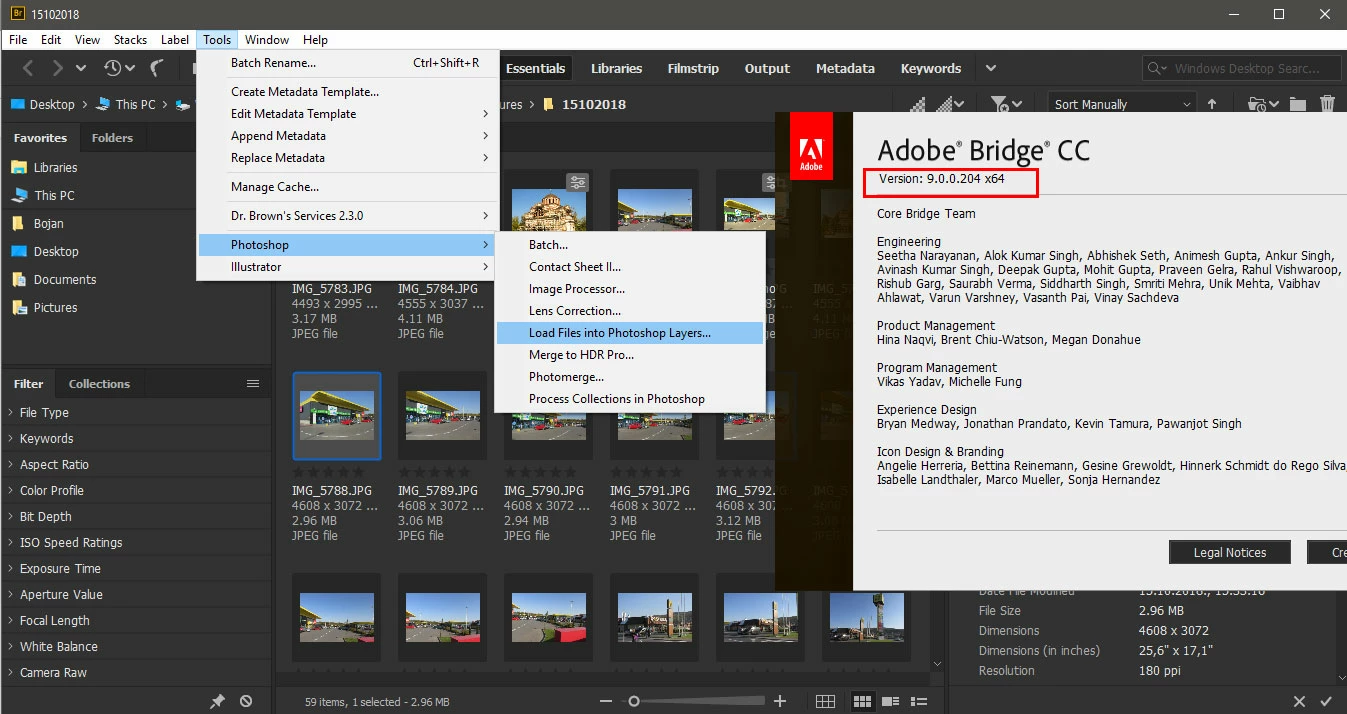Image resolution: width=1347 pixels, height=714 pixels.
Task: Open the Sort Manually dropdown
Action: point(1122,104)
